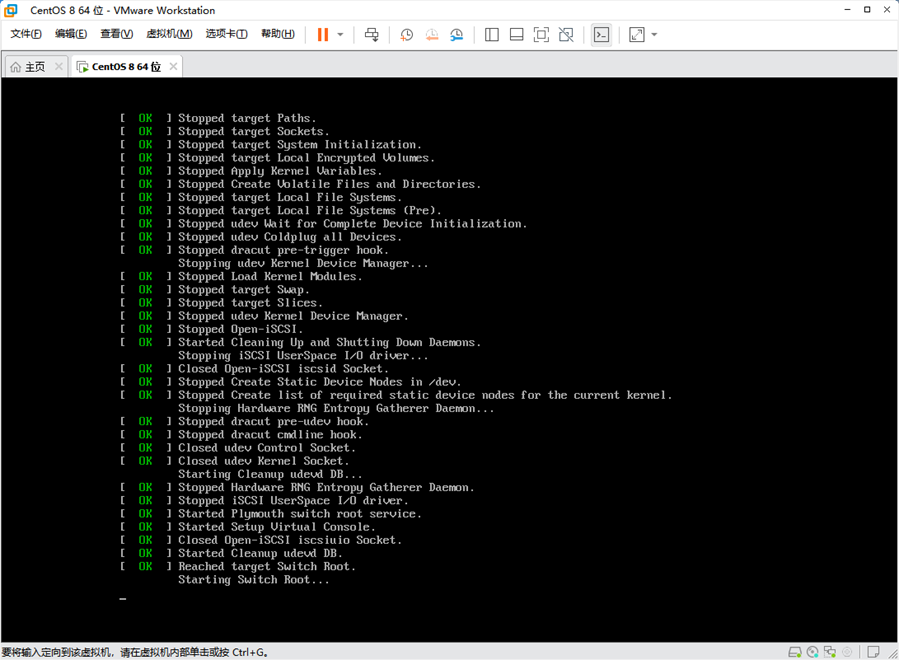The image size is (899, 660).
Task: Open the snapshot manager
Action: [x=456, y=34]
